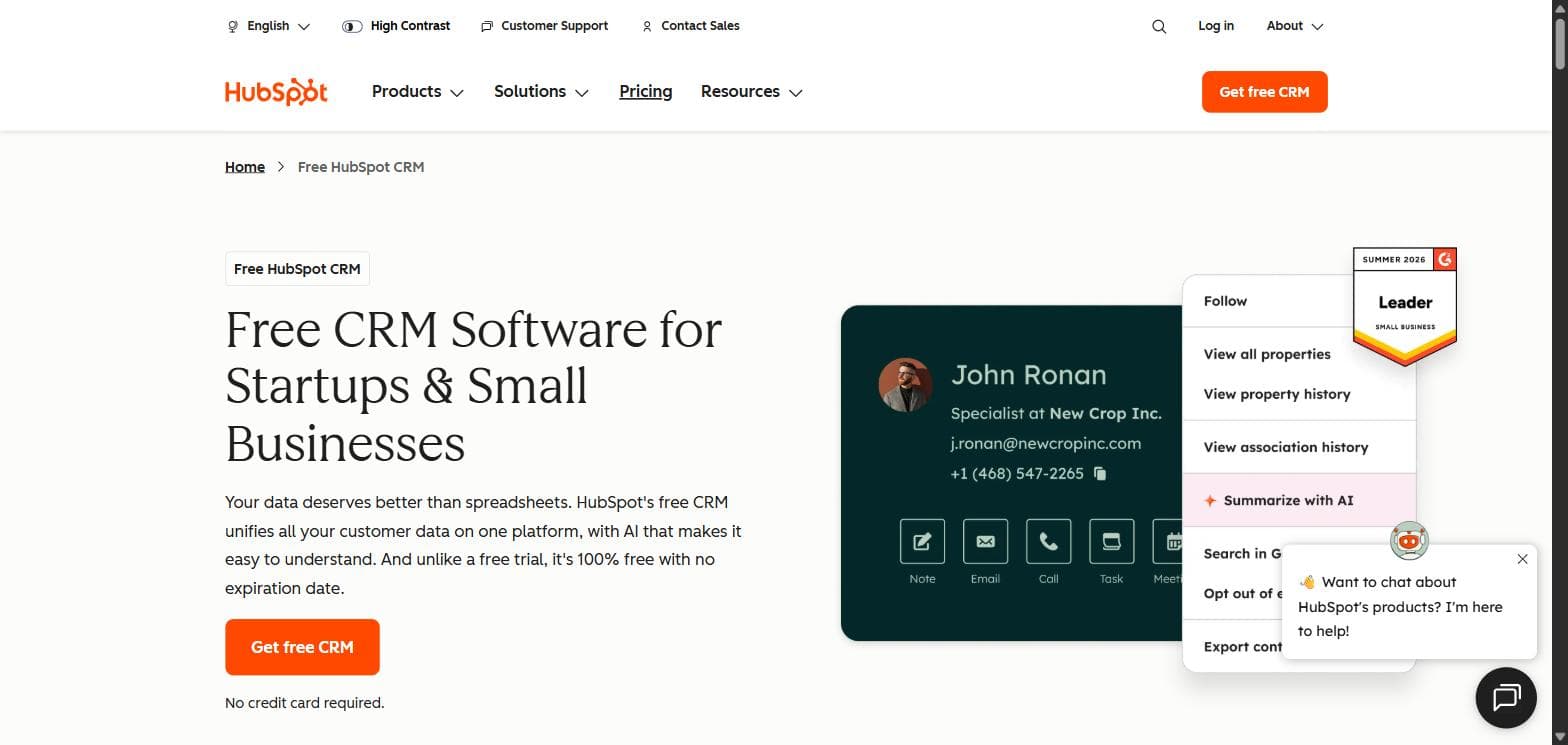Viewport: 1568px width, 745px height.
Task: Click the John Ronan name heading
Action: pyautogui.click(x=1028, y=375)
